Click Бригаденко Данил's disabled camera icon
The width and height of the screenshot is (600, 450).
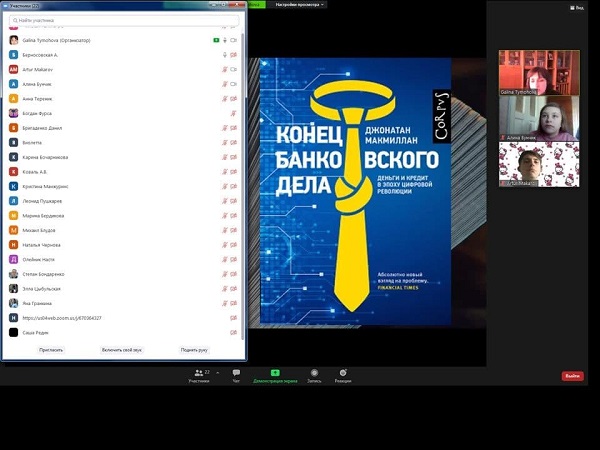[x=233, y=128]
